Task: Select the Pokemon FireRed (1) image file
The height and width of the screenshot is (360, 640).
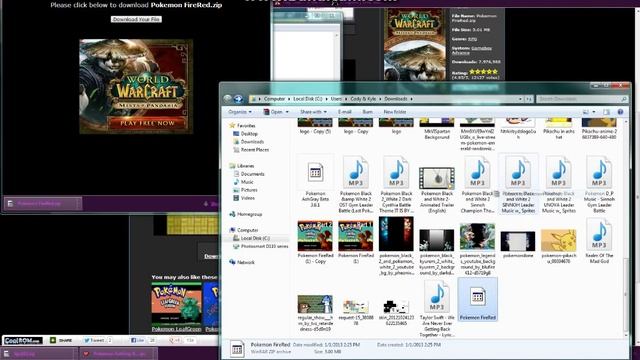Action: 356,242
